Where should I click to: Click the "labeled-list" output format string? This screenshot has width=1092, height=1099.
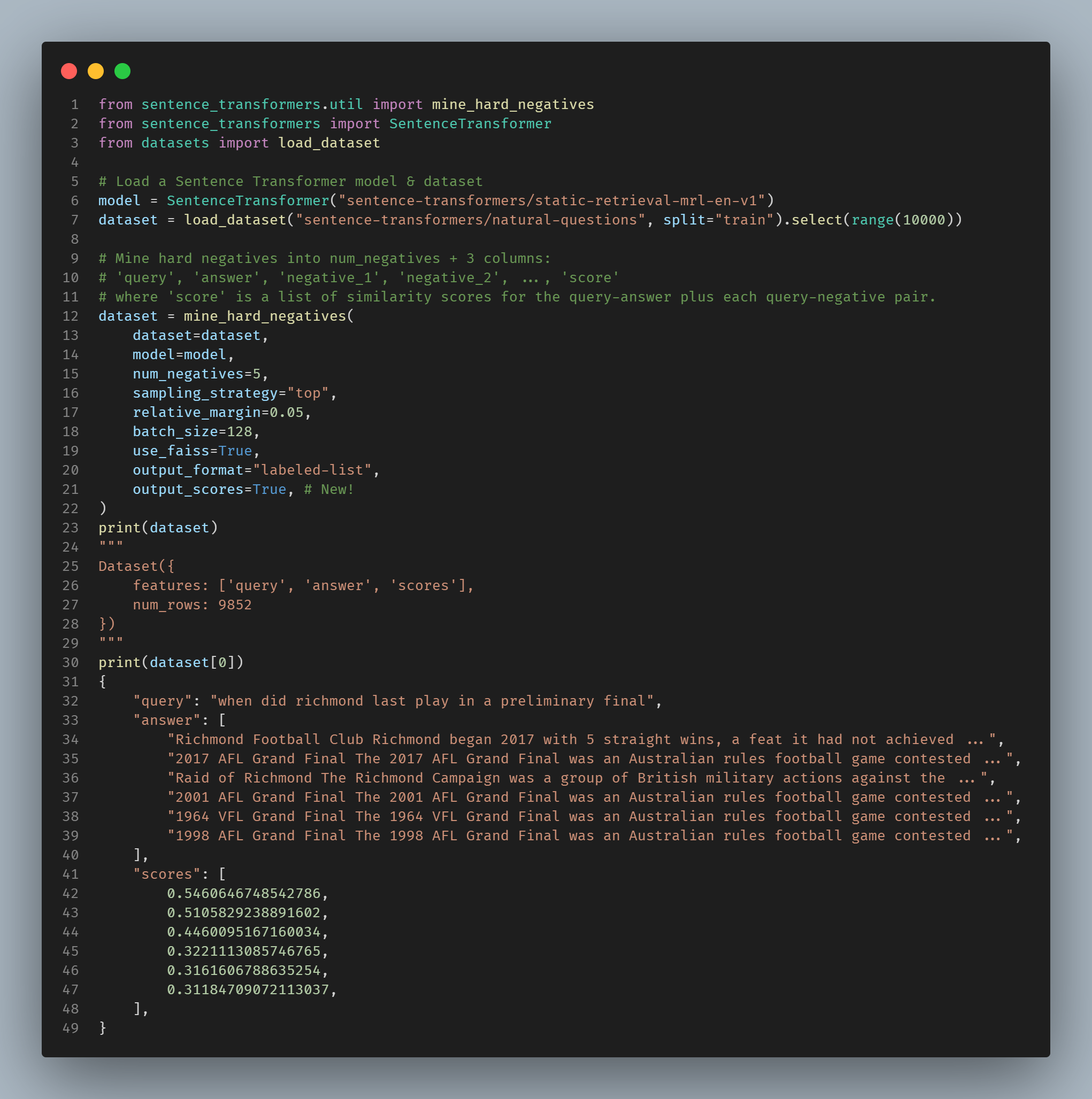point(312,470)
